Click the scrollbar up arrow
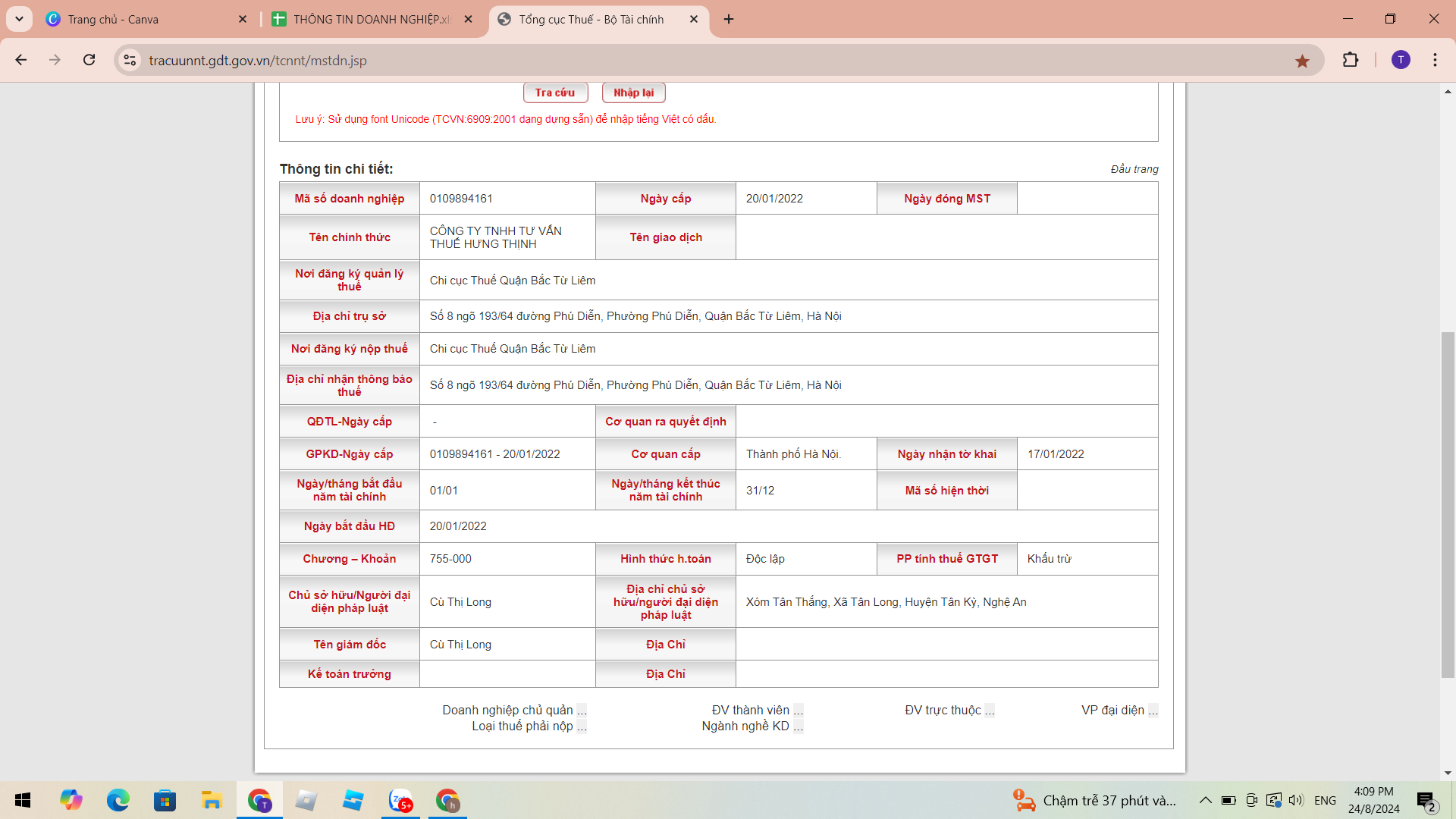Image resolution: width=1456 pixels, height=819 pixels. click(x=1448, y=91)
